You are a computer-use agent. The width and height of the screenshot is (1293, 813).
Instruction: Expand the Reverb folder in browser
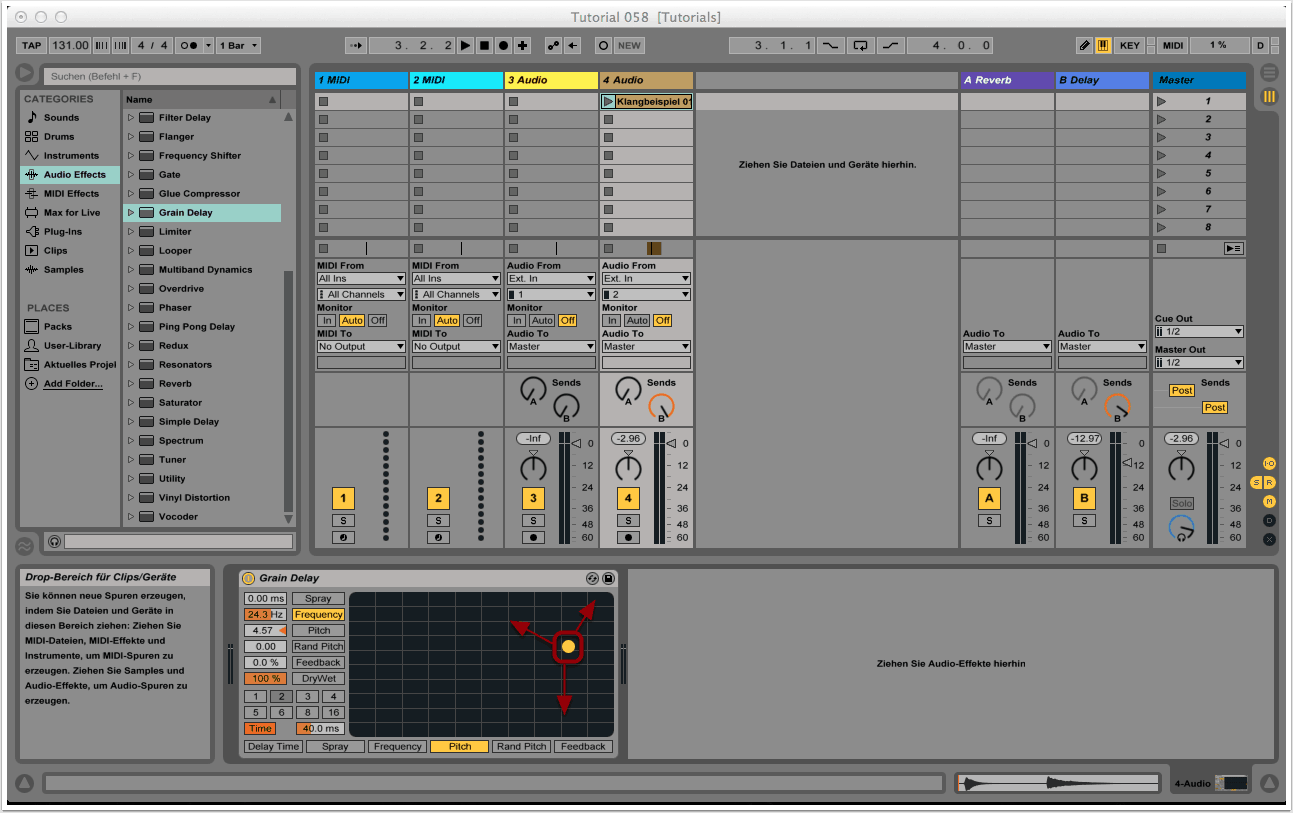(130, 384)
